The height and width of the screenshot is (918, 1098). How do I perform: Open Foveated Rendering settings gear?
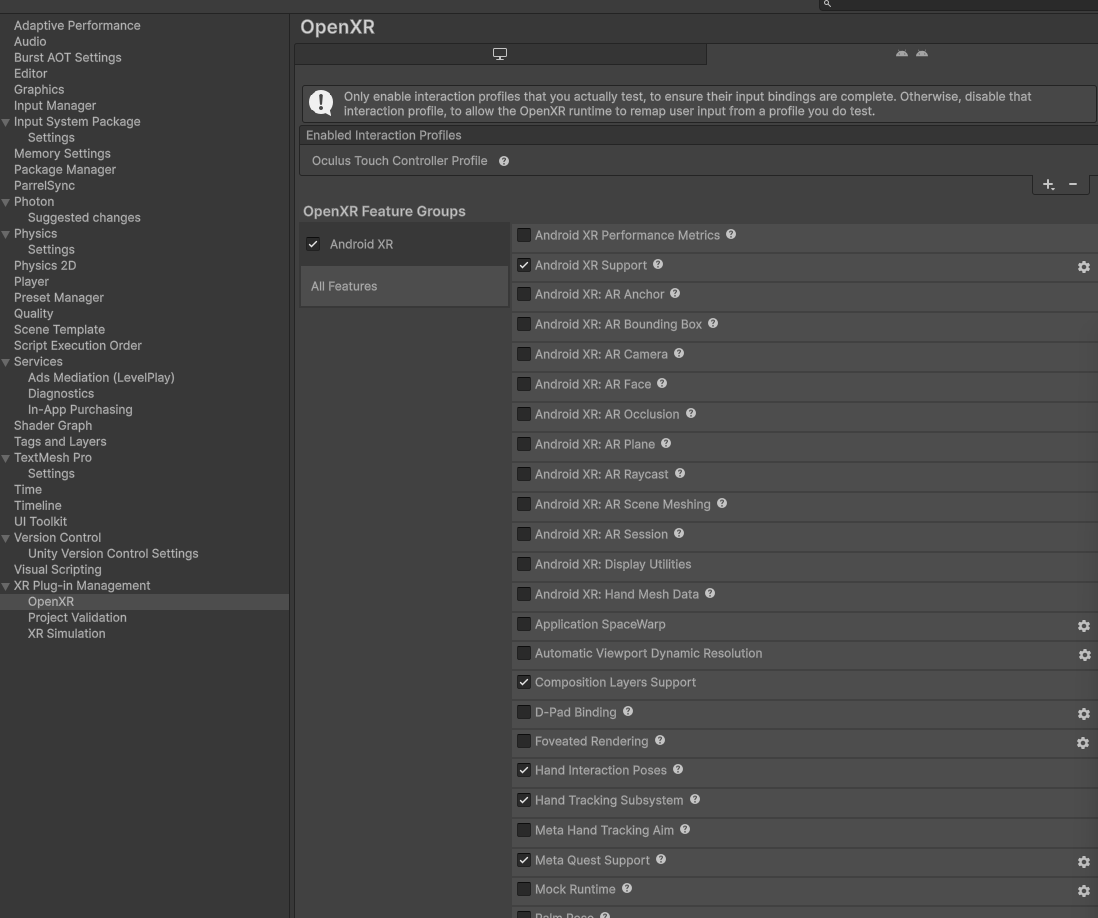tap(1082, 743)
